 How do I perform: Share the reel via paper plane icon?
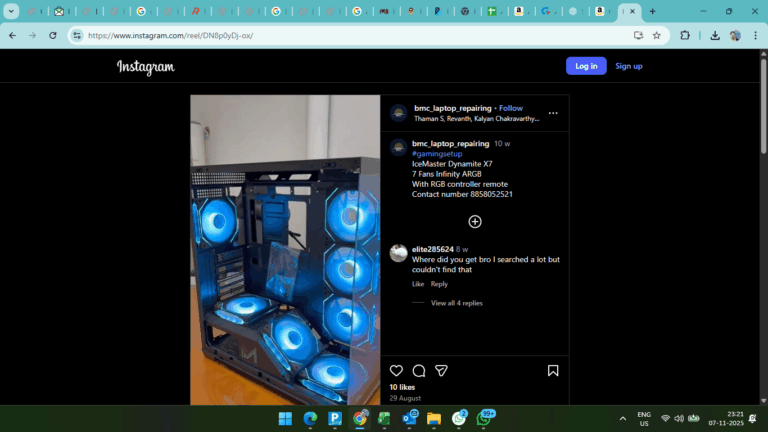(x=441, y=371)
